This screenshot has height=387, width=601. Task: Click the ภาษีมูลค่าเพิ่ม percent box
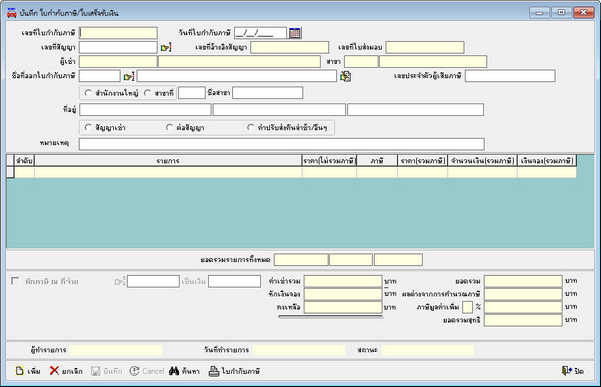pyautogui.click(x=467, y=307)
